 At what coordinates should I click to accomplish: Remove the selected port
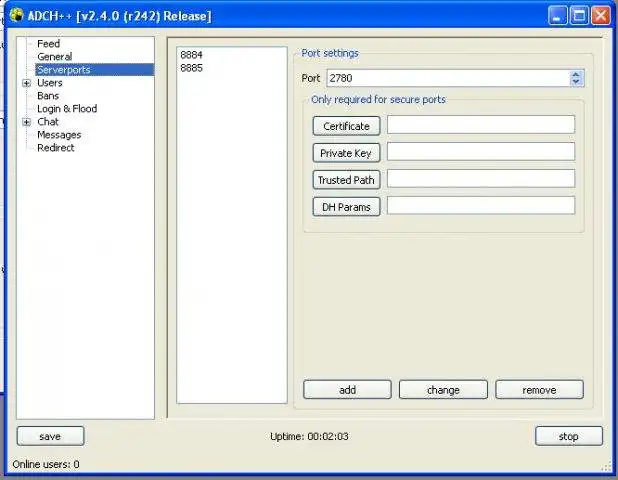(539, 390)
